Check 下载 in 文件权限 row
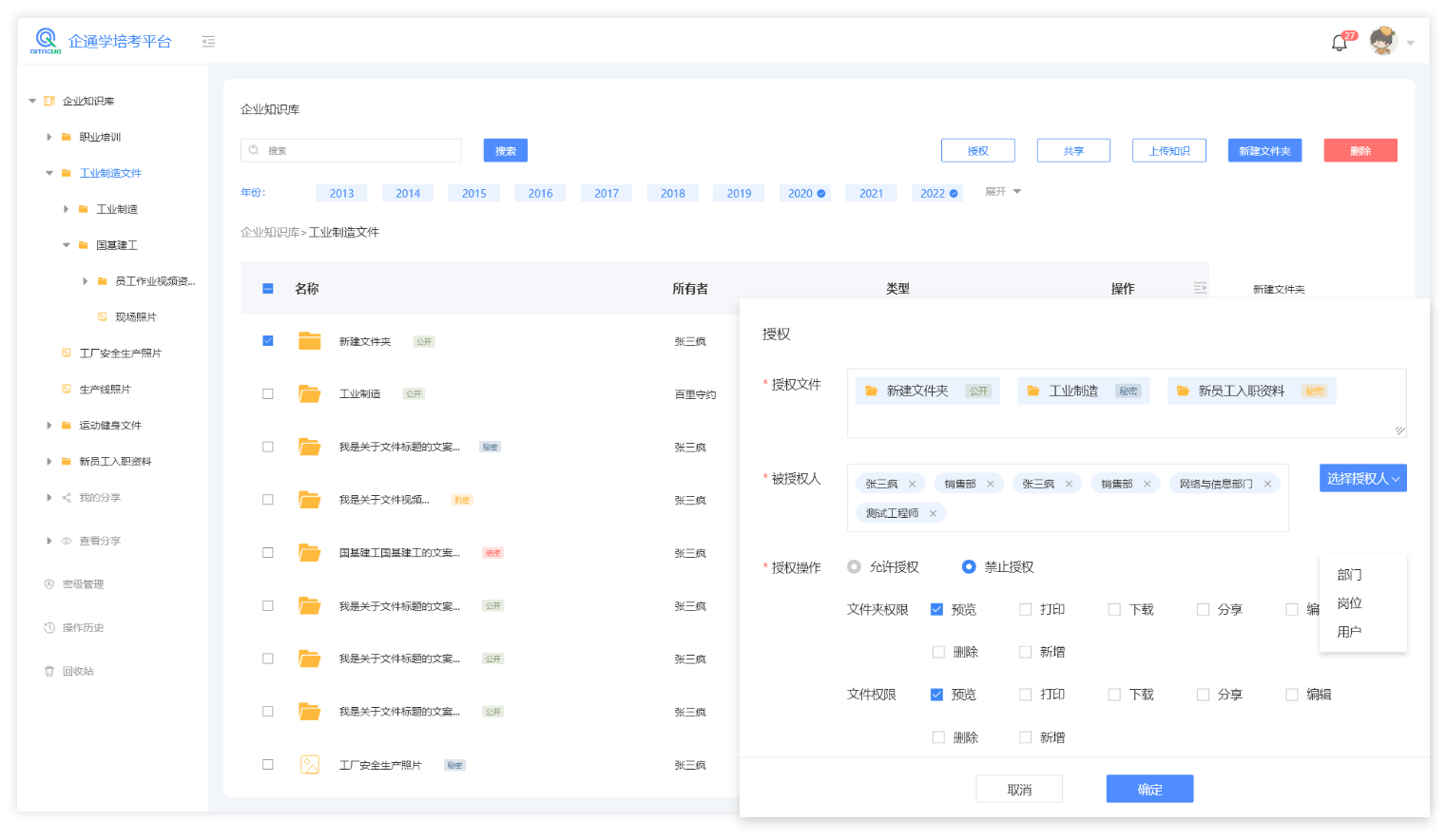Viewport: 1447px width, 840px height. pyautogui.click(x=1114, y=695)
